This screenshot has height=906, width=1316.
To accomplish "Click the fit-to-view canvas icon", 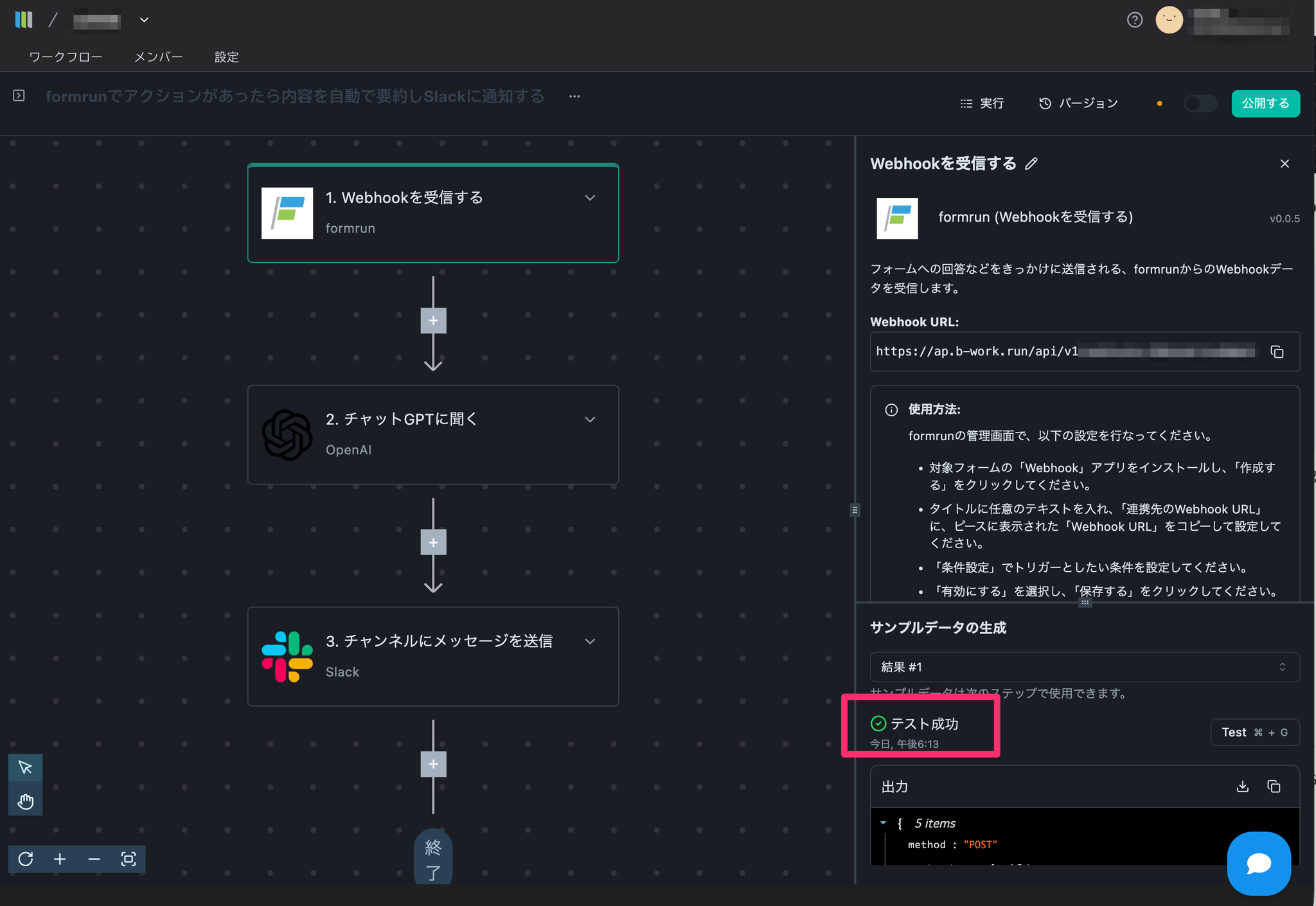I will 129,859.
